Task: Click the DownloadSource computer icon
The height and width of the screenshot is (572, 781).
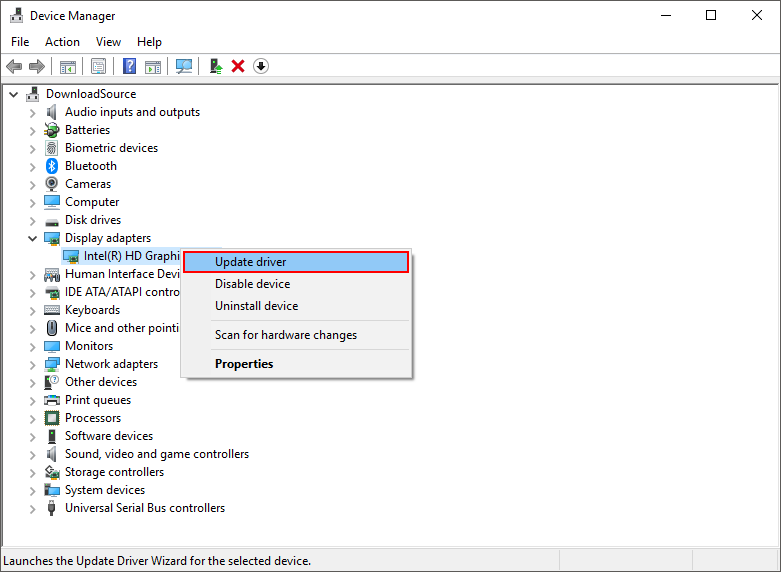Action: click(x=33, y=94)
